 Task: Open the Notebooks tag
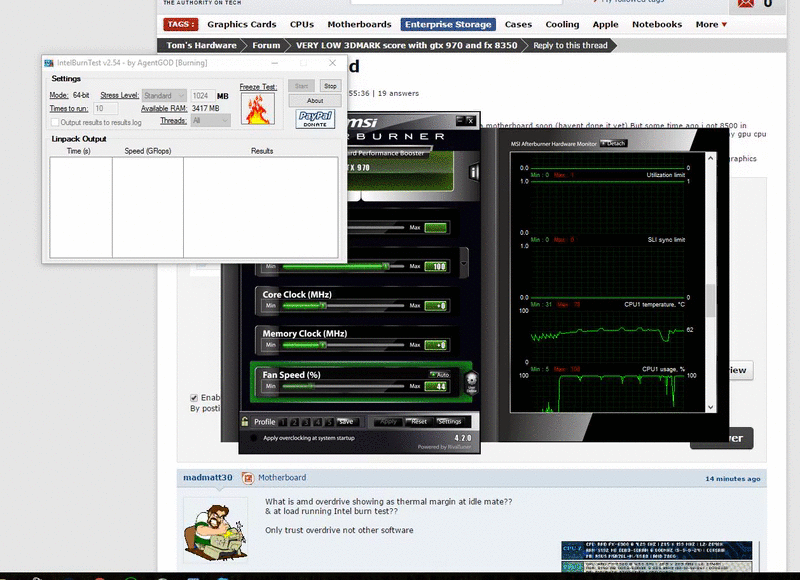657,24
